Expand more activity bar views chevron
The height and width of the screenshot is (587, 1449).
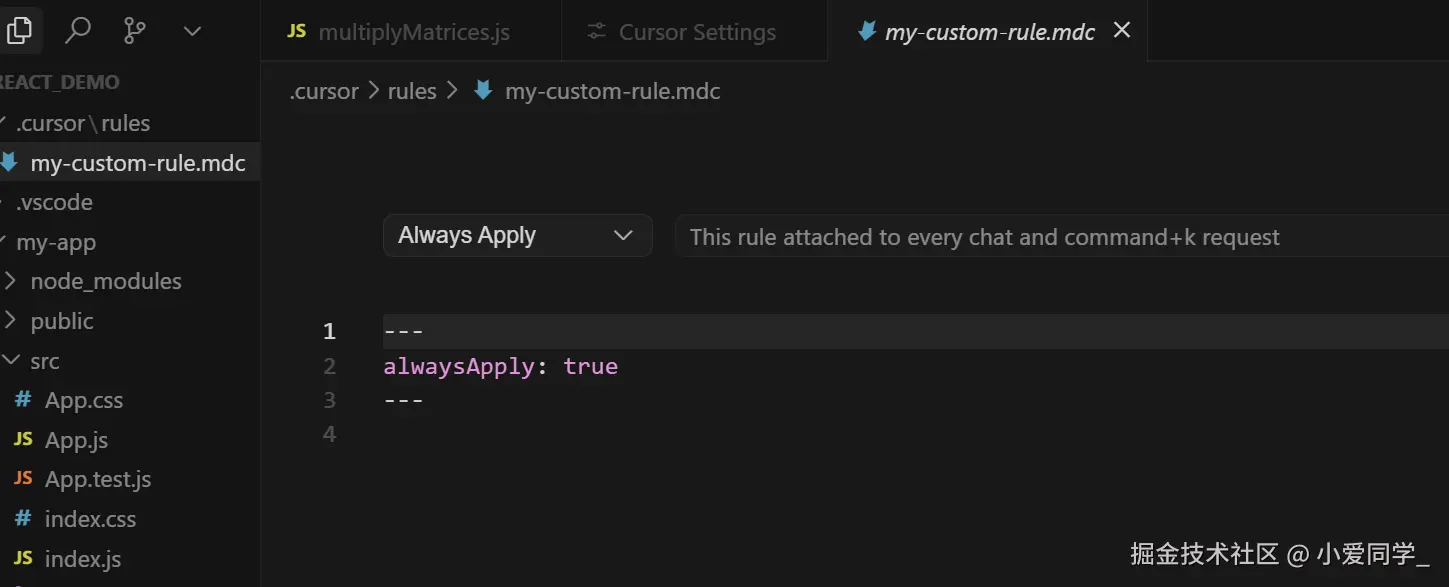(192, 31)
